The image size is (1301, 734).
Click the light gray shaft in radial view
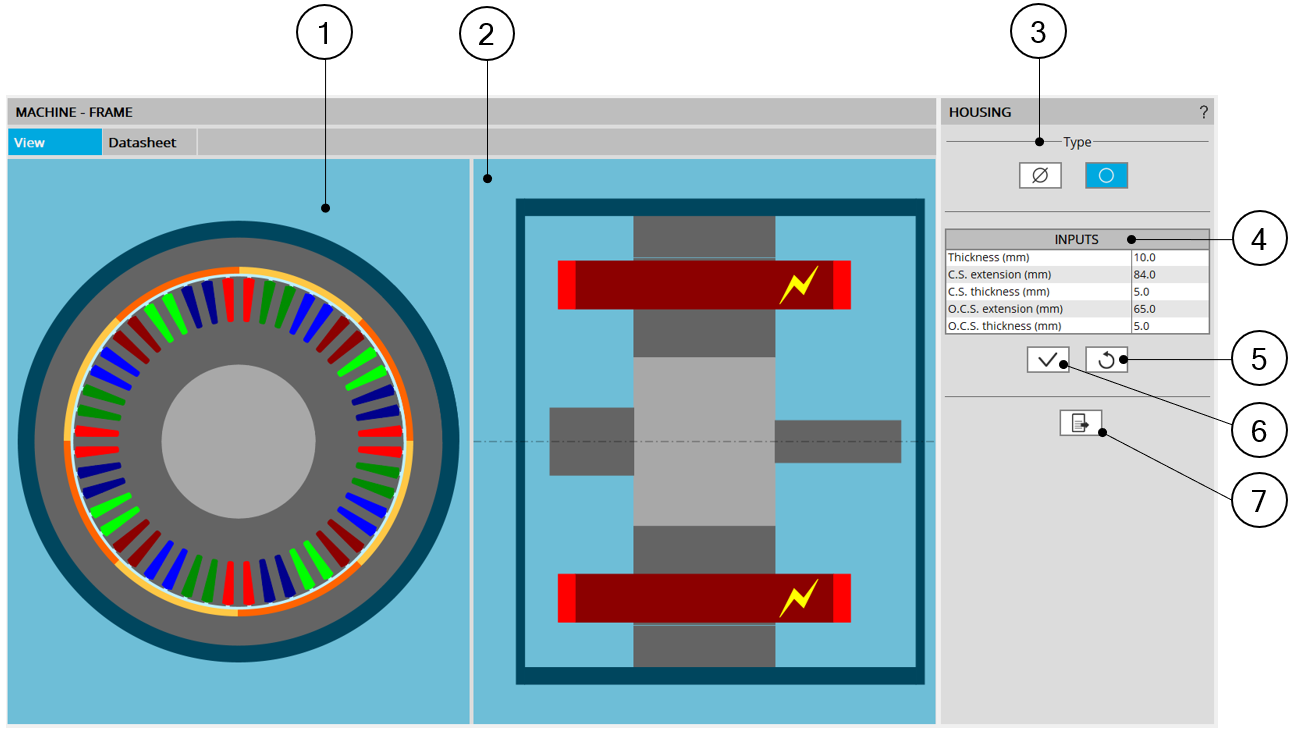[238, 441]
